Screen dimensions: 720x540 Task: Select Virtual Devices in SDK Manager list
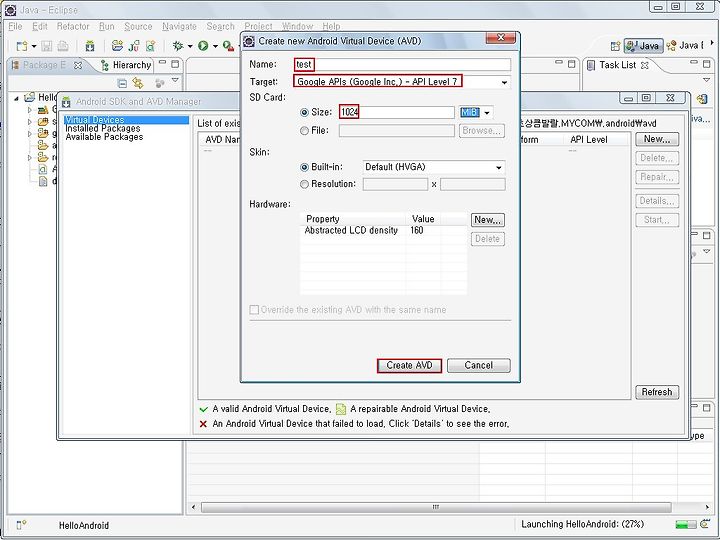click(x=126, y=120)
